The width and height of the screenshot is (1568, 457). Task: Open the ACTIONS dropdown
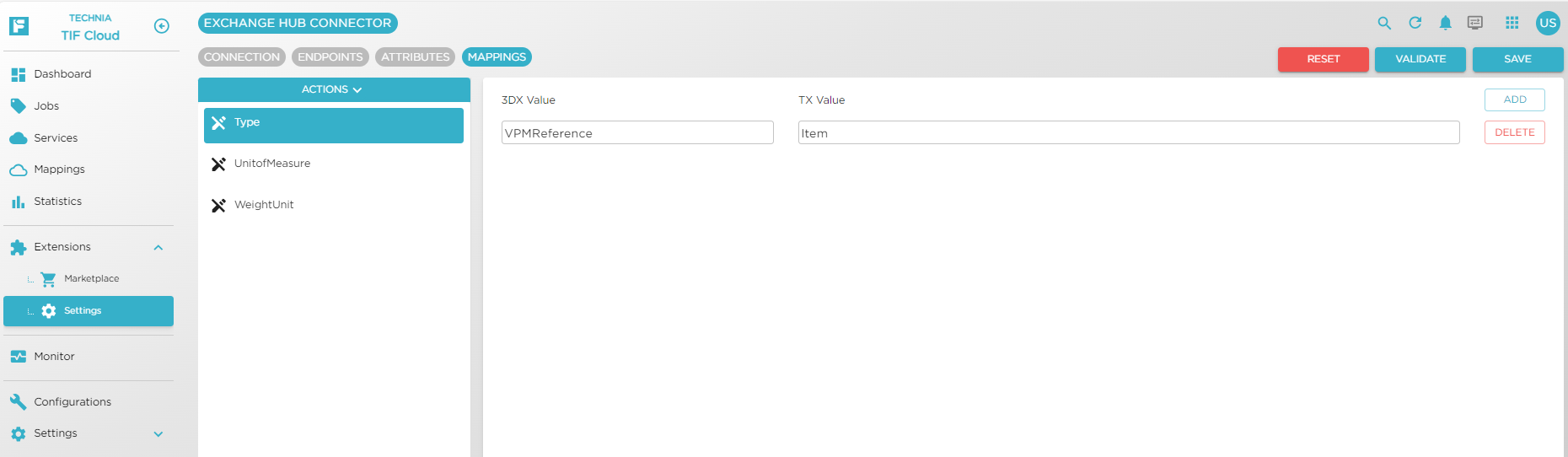coord(333,89)
